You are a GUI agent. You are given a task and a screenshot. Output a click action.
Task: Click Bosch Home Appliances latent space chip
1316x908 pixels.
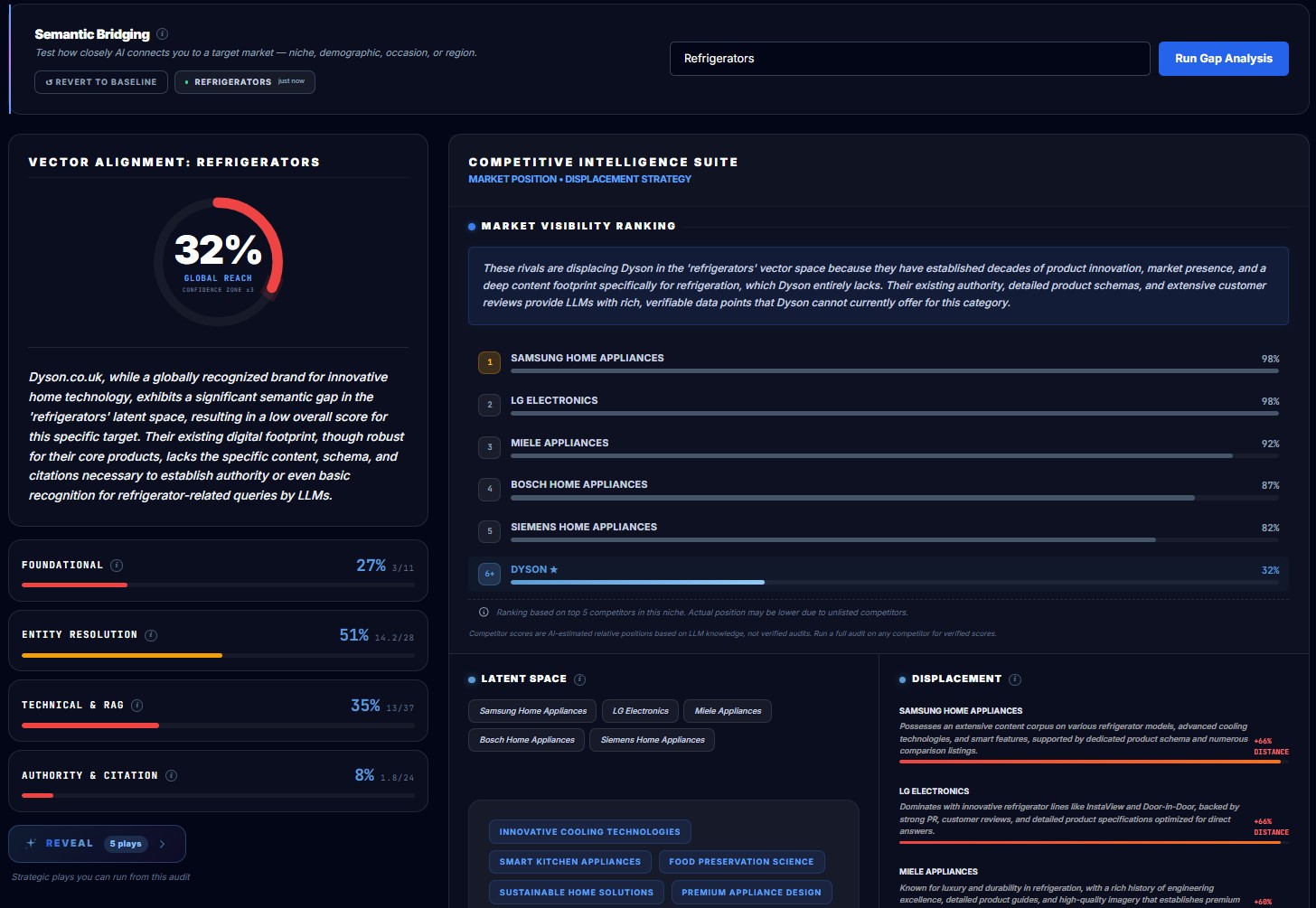[527, 740]
